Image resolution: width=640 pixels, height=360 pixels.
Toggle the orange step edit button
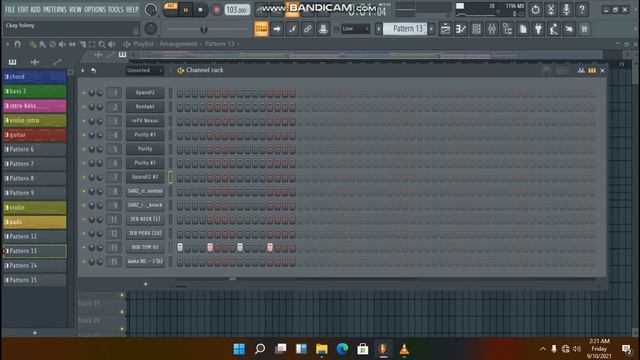pos(261,29)
